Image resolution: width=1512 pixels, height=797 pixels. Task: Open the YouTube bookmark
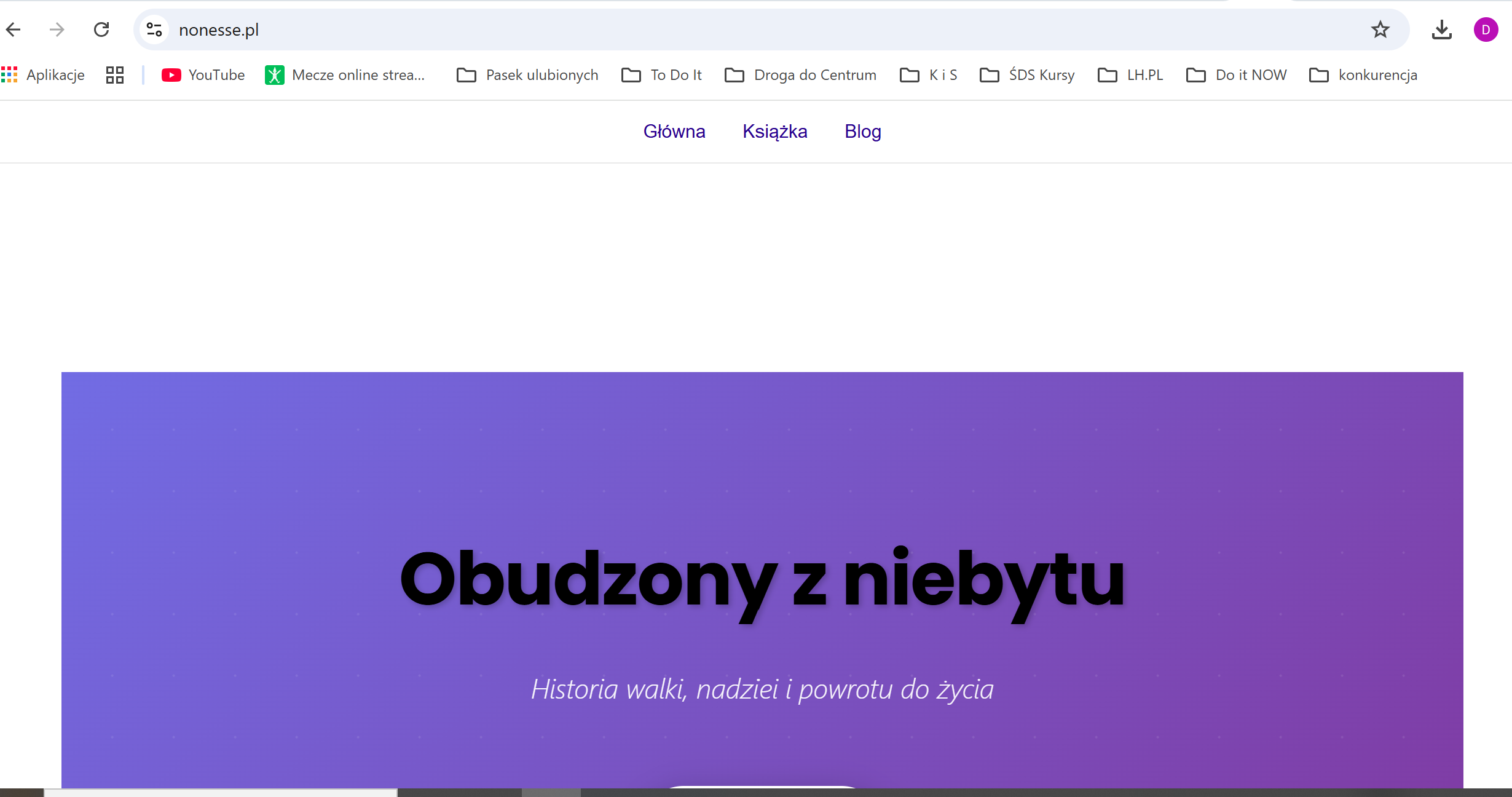pyautogui.click(x=203, y=75)
